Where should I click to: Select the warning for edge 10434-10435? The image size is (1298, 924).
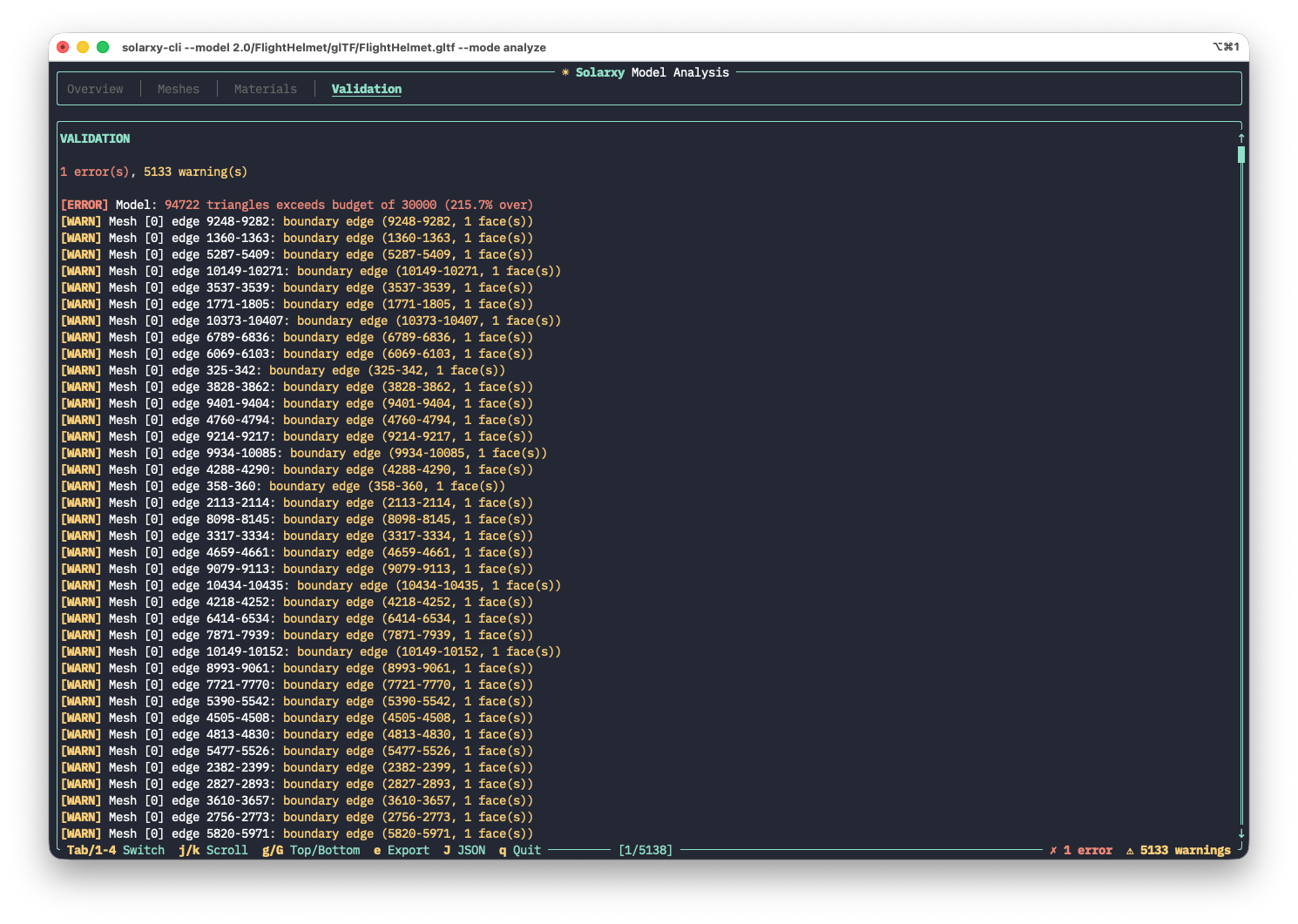(x=311, y=585)
